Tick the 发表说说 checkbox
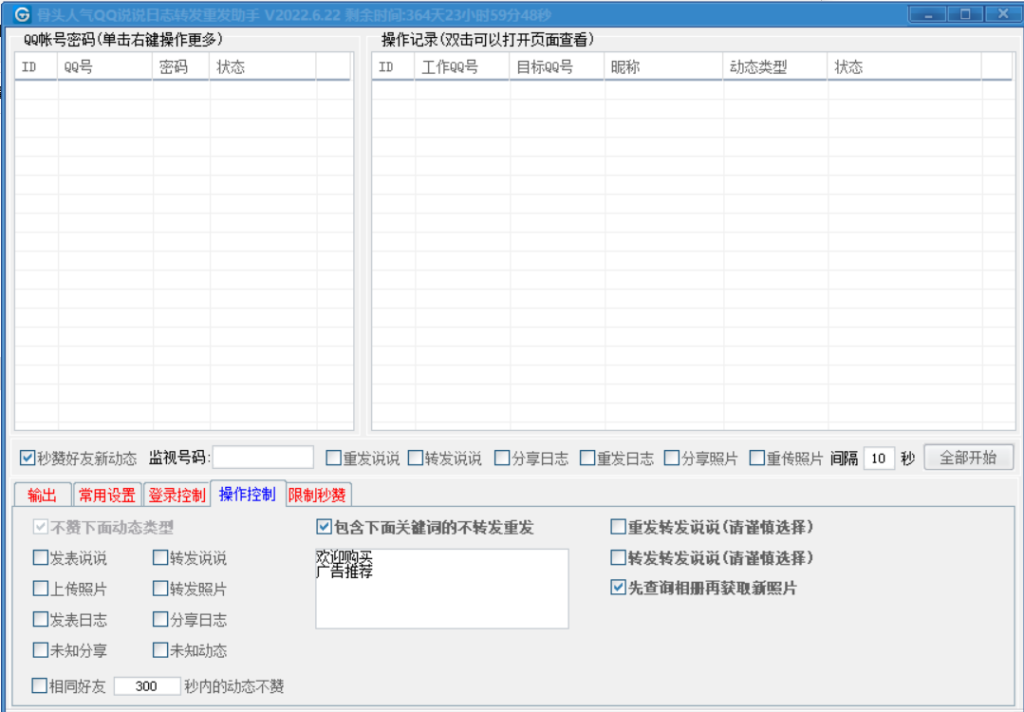Image resolution: width=1024 pixels, height=712 pixels. [40, 559]
